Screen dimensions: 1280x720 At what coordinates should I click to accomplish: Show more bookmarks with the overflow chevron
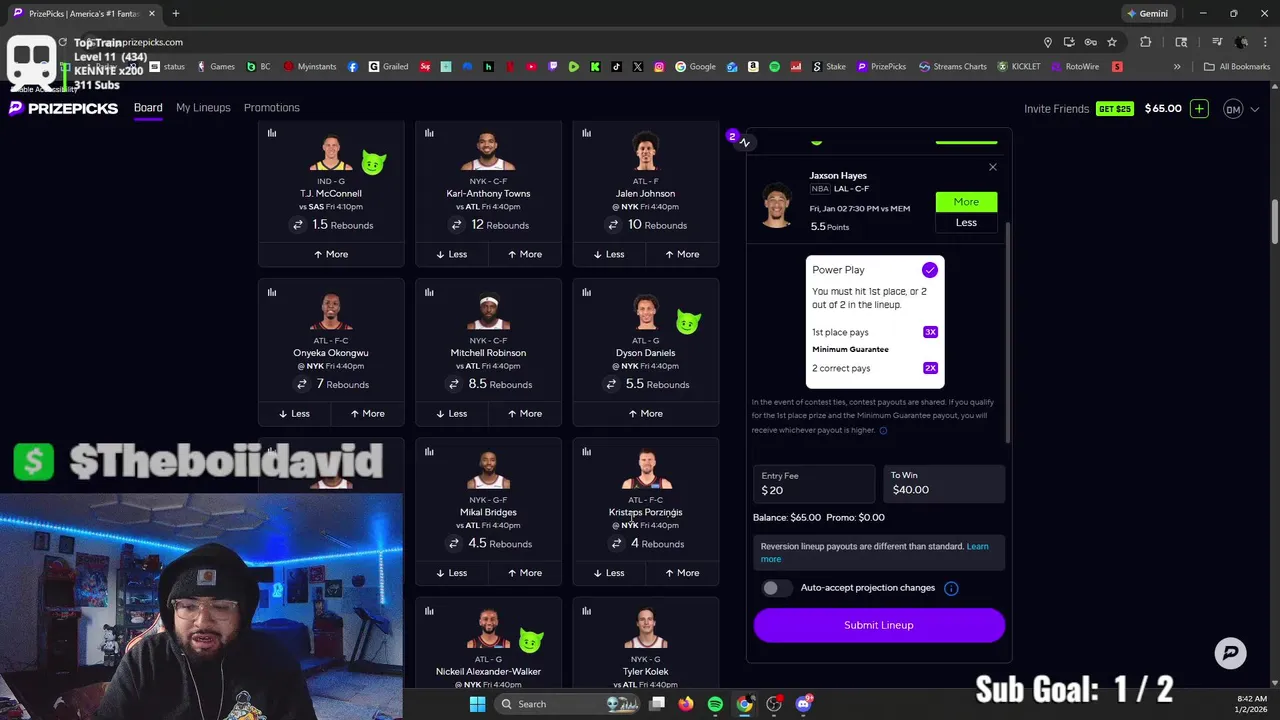[x=1177, y=67]
